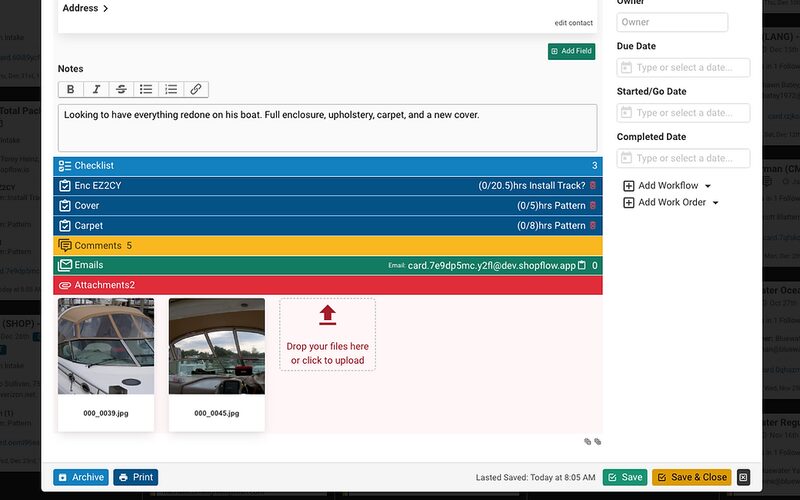Click the clipboard icon beside Carpet
This screenshot has width=800, height=500.
click(65, 226)
